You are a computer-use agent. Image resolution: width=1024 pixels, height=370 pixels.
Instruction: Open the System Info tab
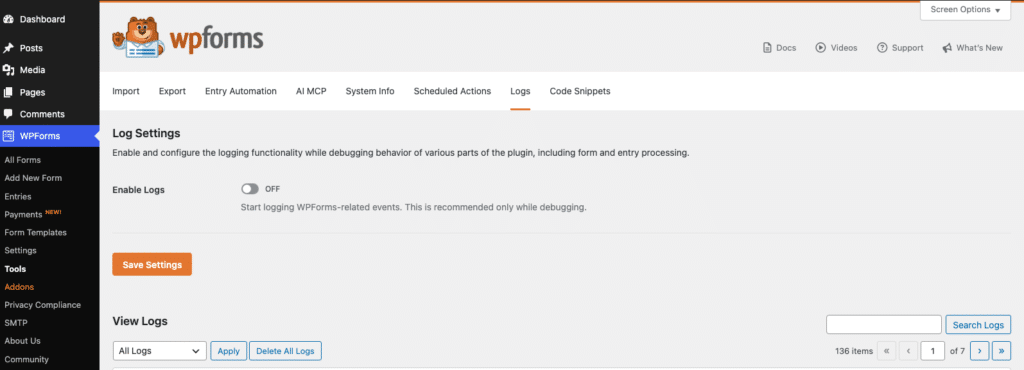click(x=370, y=91)
